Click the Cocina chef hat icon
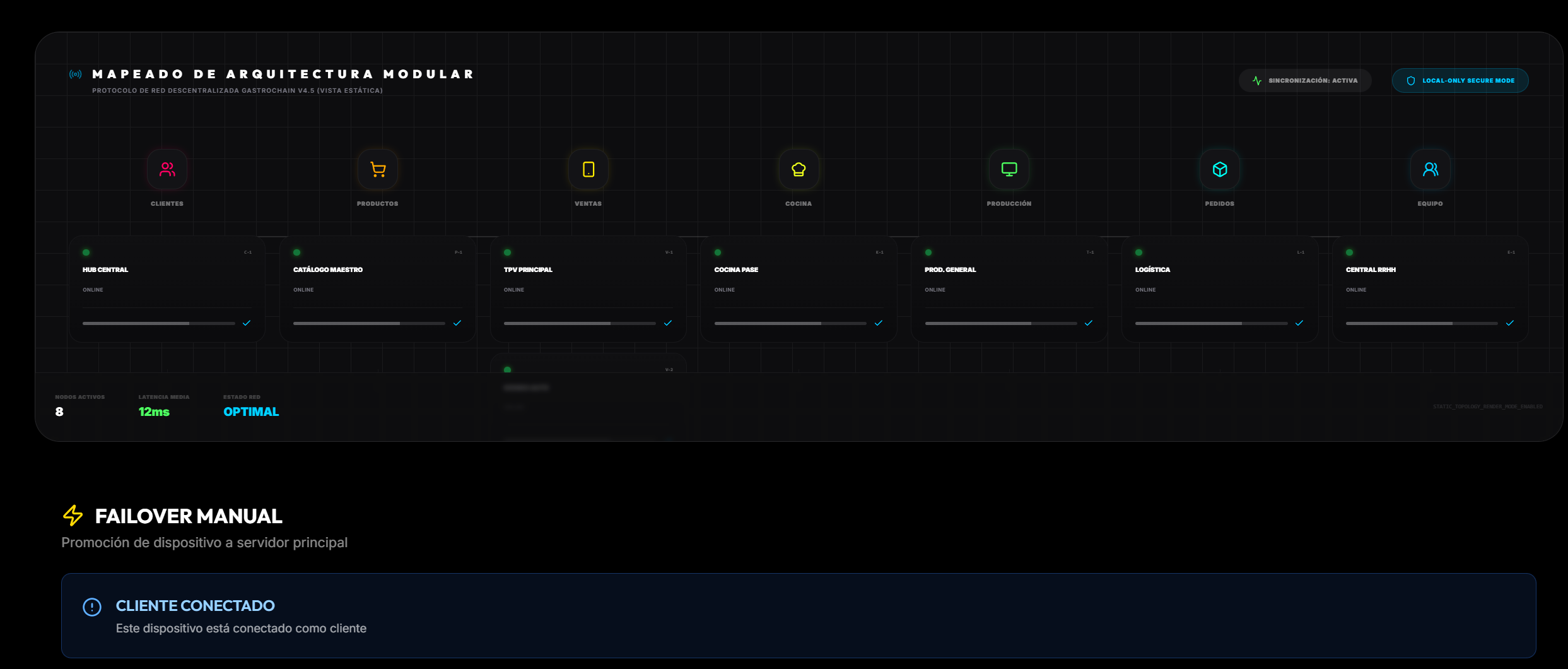This screenshot has height=669, width=1568. [x=799, y=169]
